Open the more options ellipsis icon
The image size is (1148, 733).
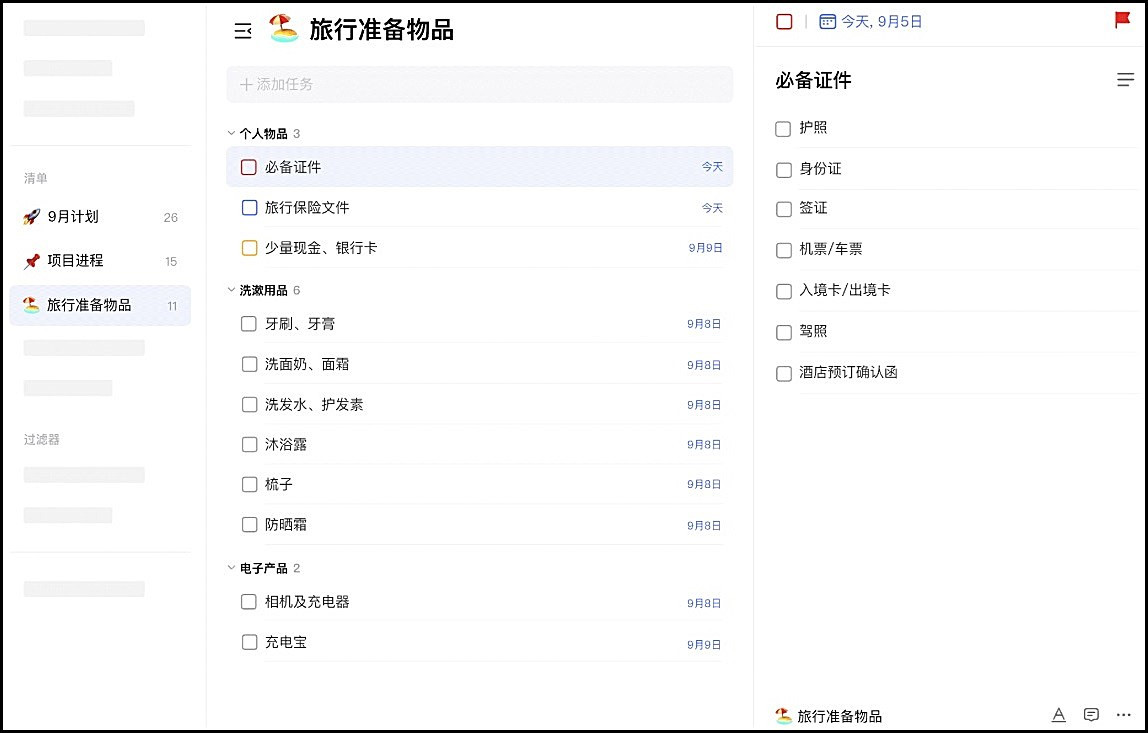point(1123,715)
